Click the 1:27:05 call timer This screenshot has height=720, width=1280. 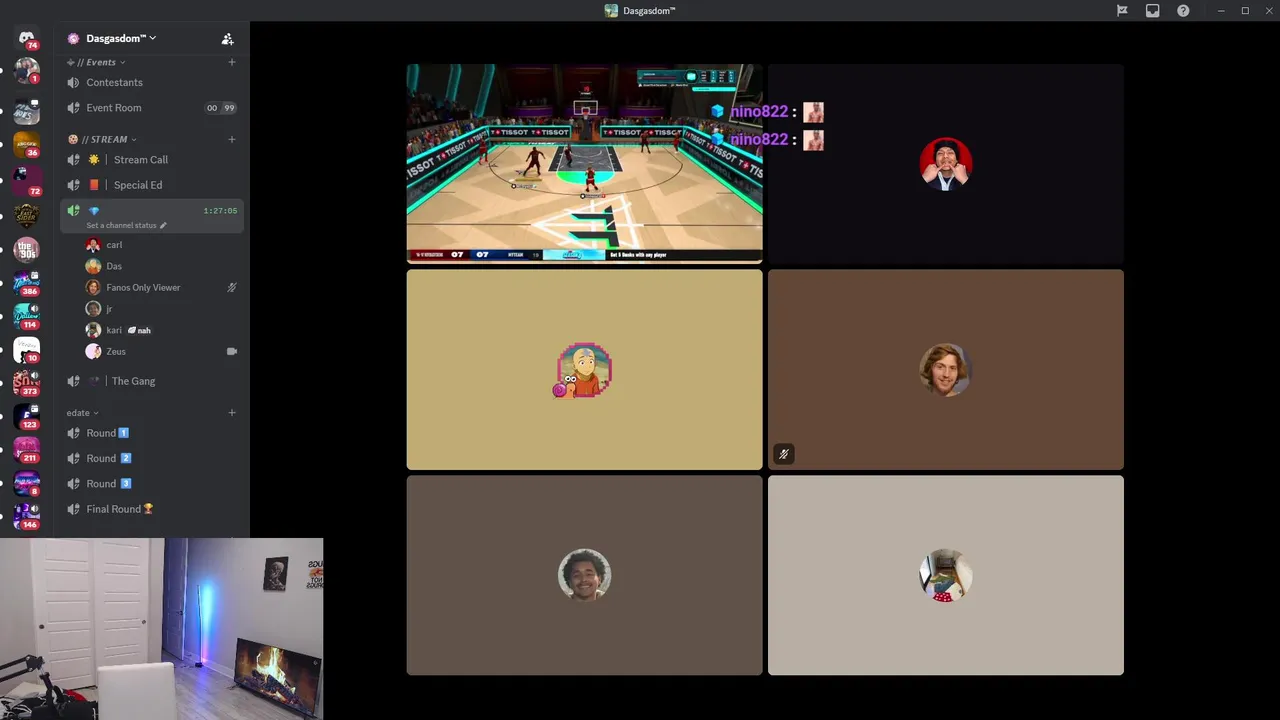click(x=220, y=211)
